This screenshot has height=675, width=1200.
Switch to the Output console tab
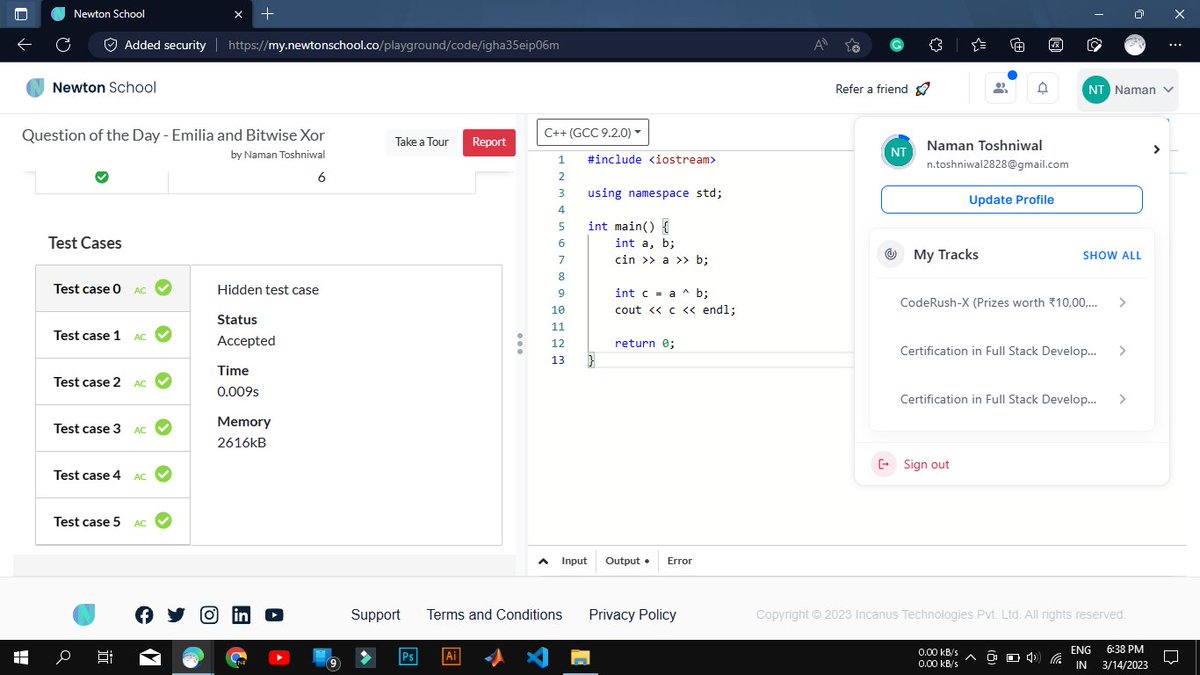pos(627,561)
